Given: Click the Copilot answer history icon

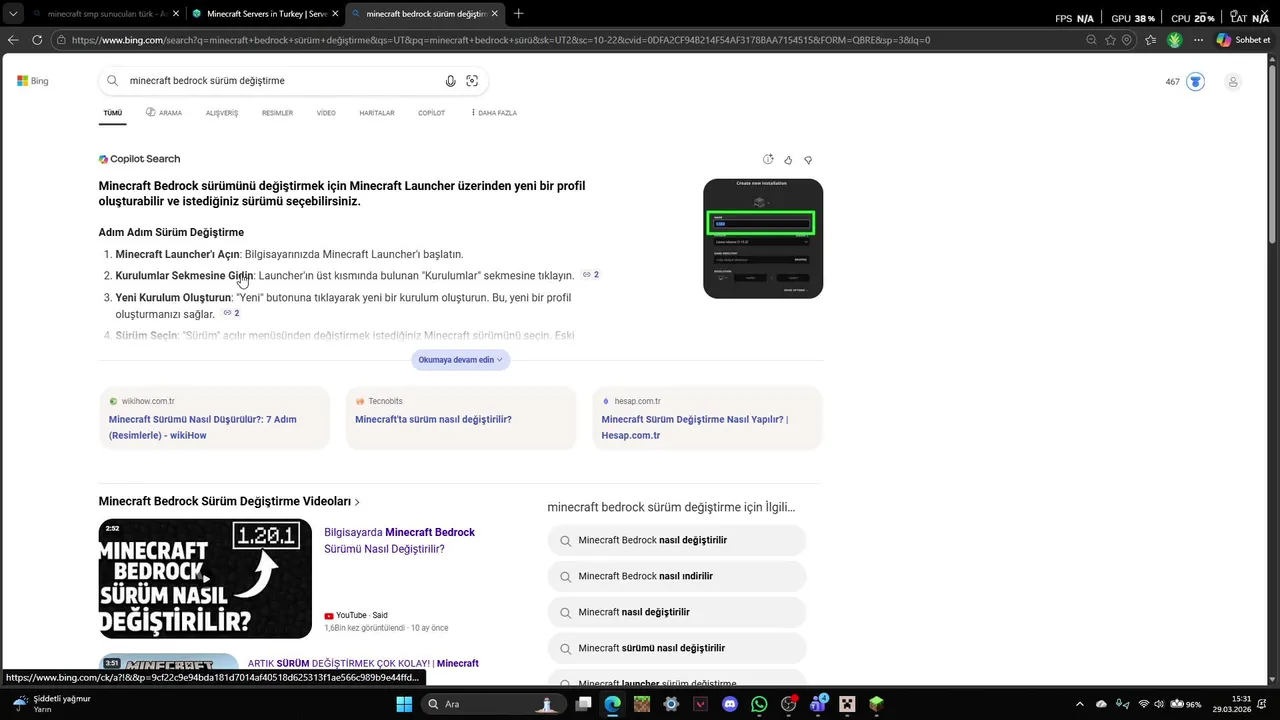Looking at the screenshot, I should pos(768,160).
